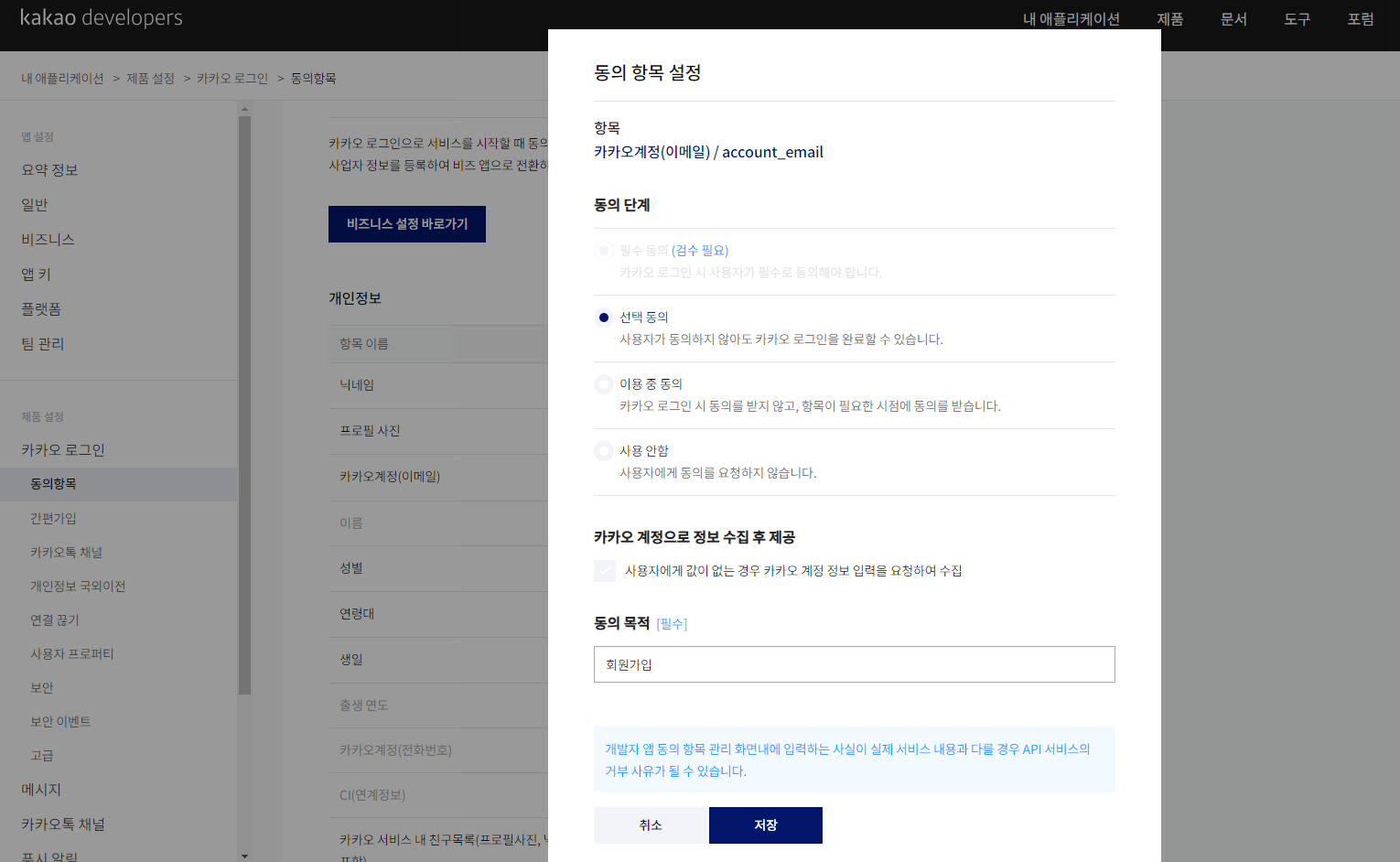Click the account_email item text in dialog
The width and height of the screenshot is (1400, 862).
pyautogui.click(x=708, y=152)
